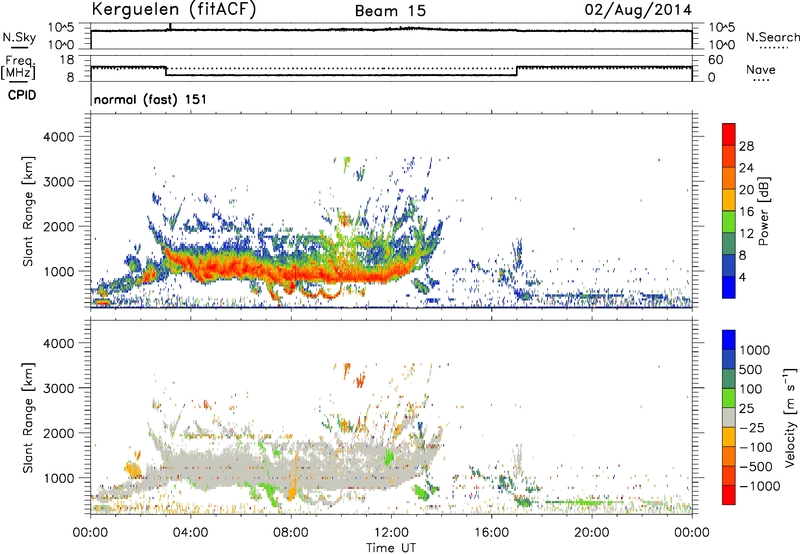This screenshot has width=800, height=554.
Task: Click the 16 dB tick on power colorbar
Action: [746, 212]
